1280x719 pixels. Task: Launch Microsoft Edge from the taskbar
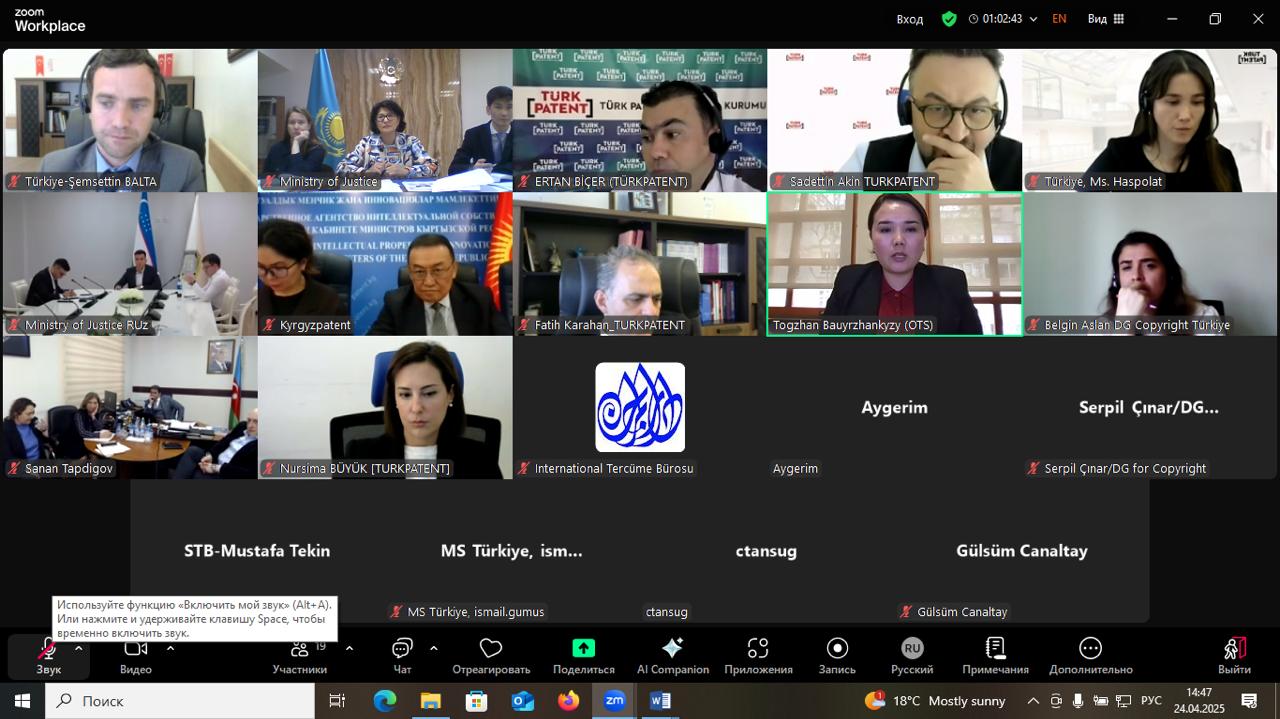point(385,701)
